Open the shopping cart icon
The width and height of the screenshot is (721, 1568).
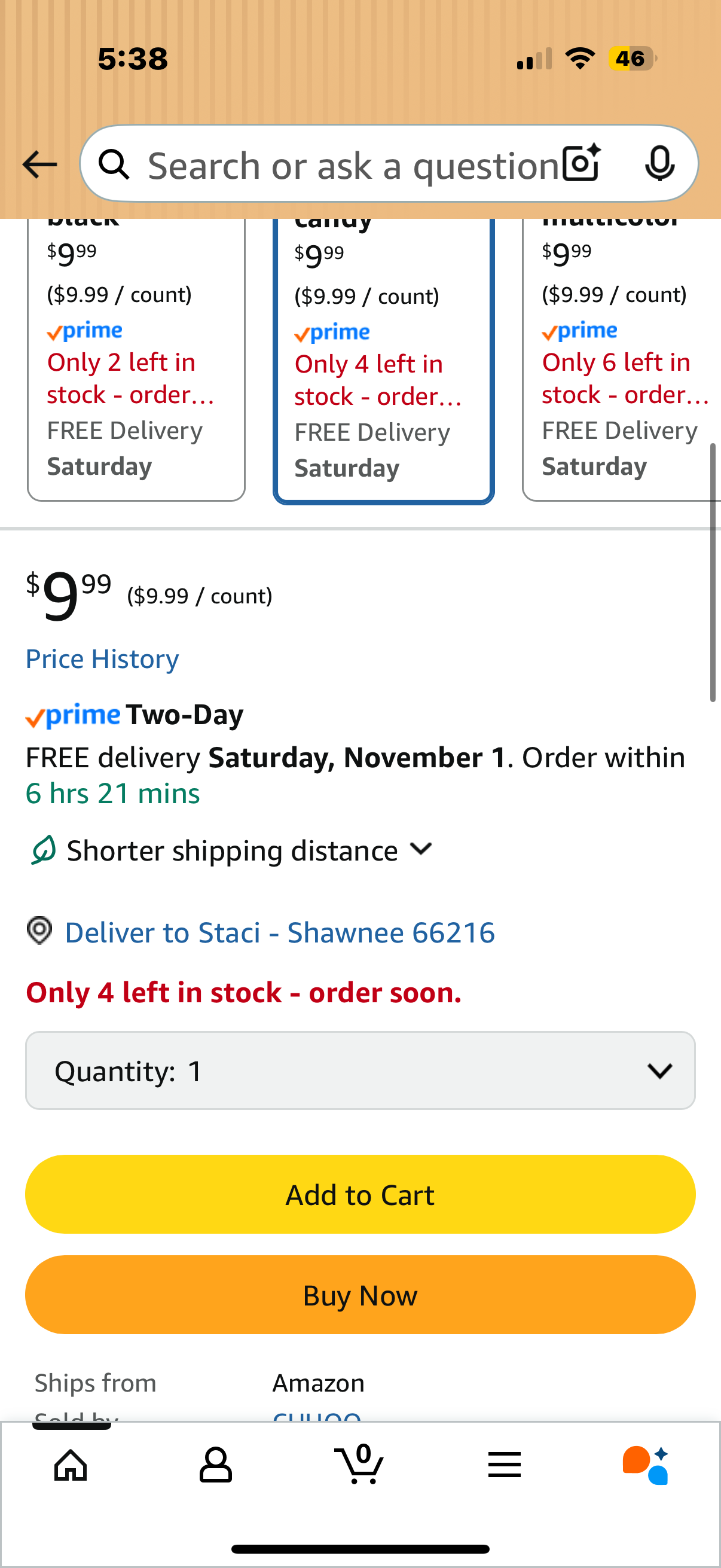point(359,1465)
